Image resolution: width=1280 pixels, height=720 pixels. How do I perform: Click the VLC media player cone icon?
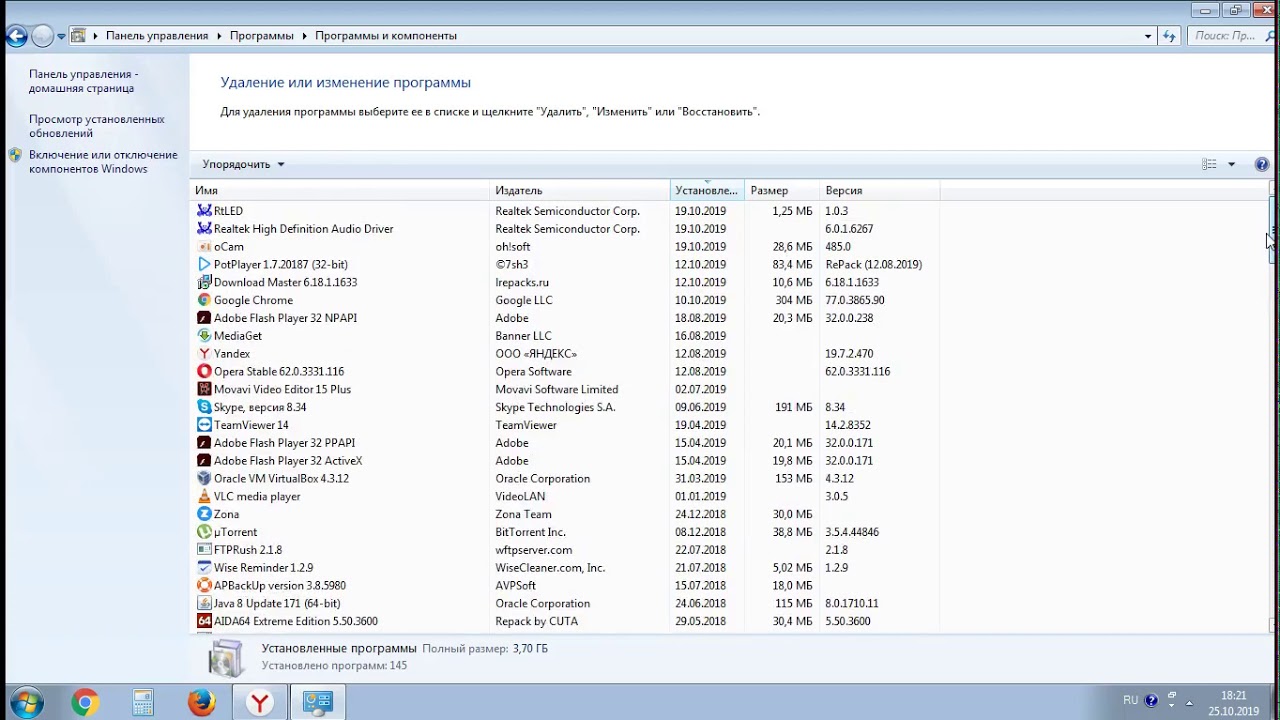[x=204, y=497]
